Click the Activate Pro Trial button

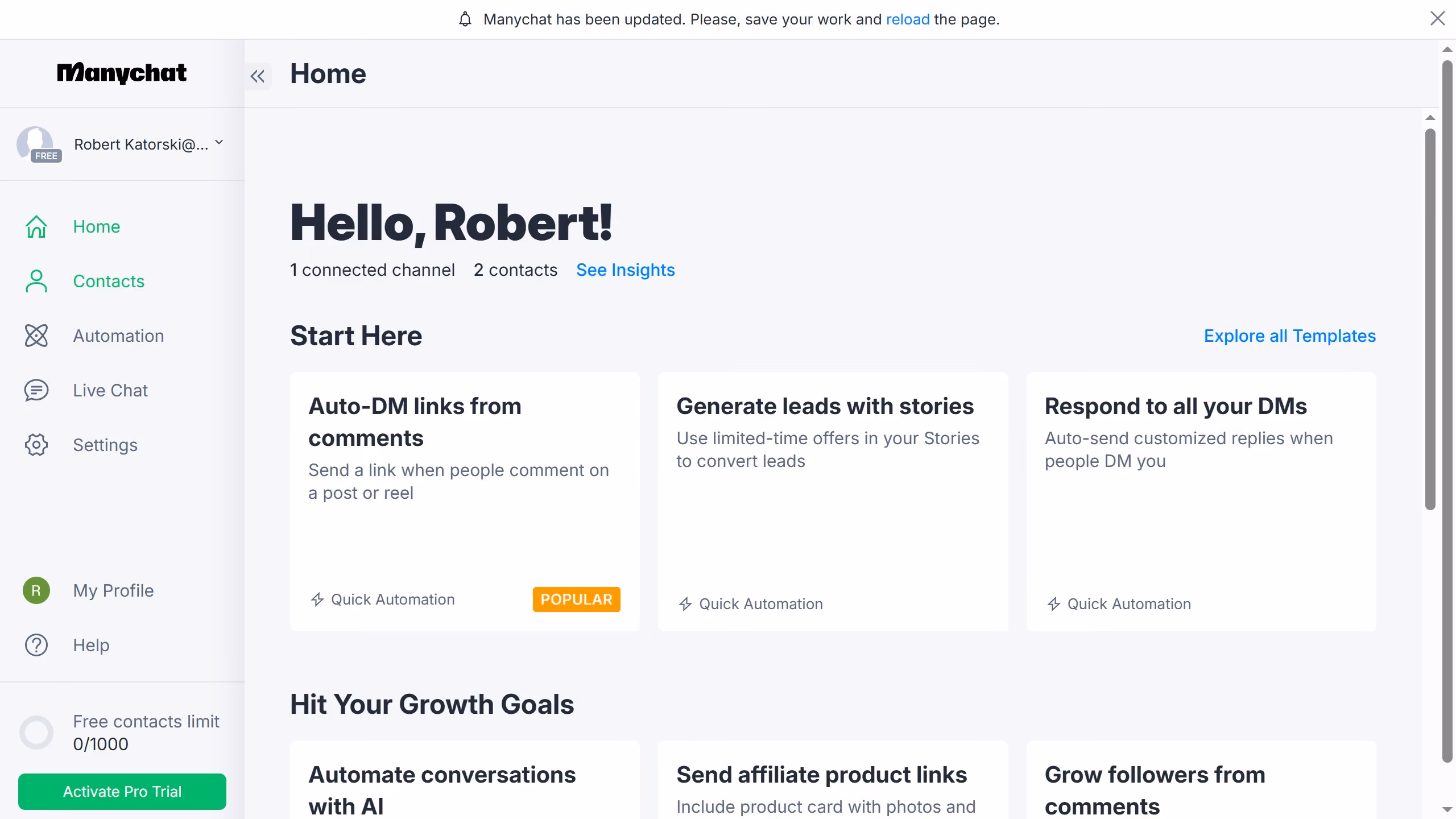point(122,791)
